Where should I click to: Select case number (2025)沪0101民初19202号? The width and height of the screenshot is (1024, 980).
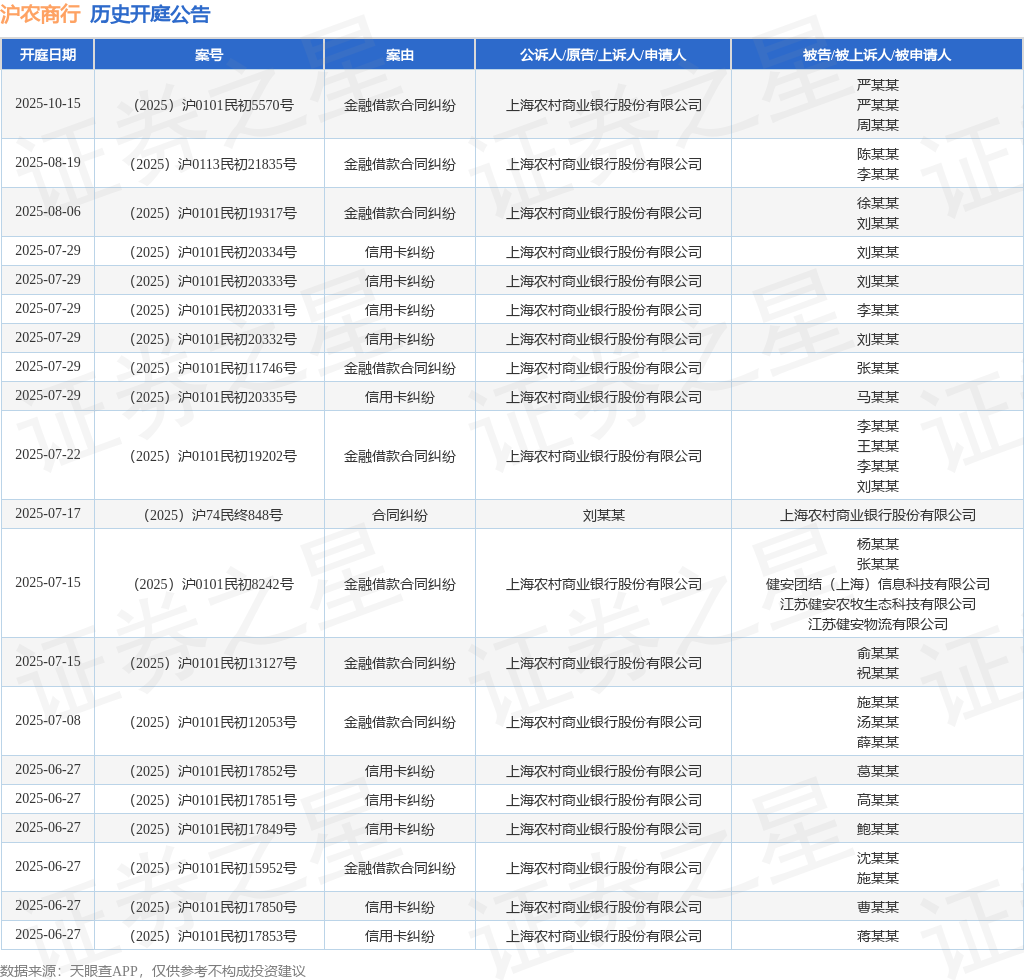tap(214, 456)
